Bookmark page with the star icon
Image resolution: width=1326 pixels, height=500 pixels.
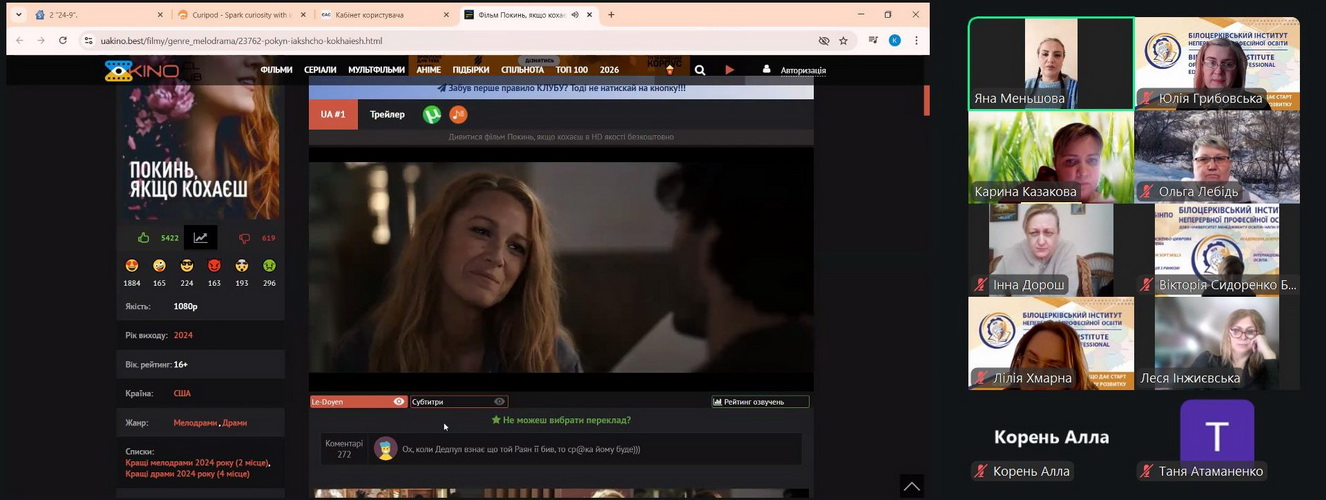coord(844,41)
